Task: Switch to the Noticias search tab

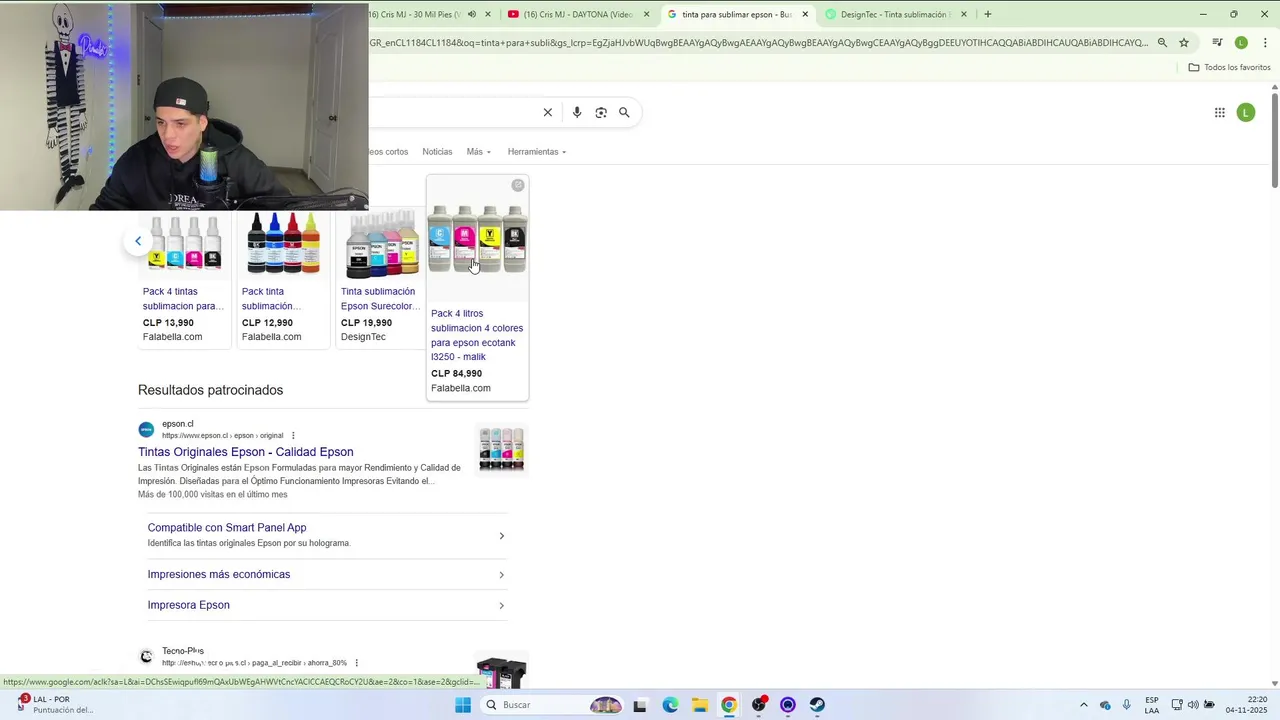Action: point(437,152)
